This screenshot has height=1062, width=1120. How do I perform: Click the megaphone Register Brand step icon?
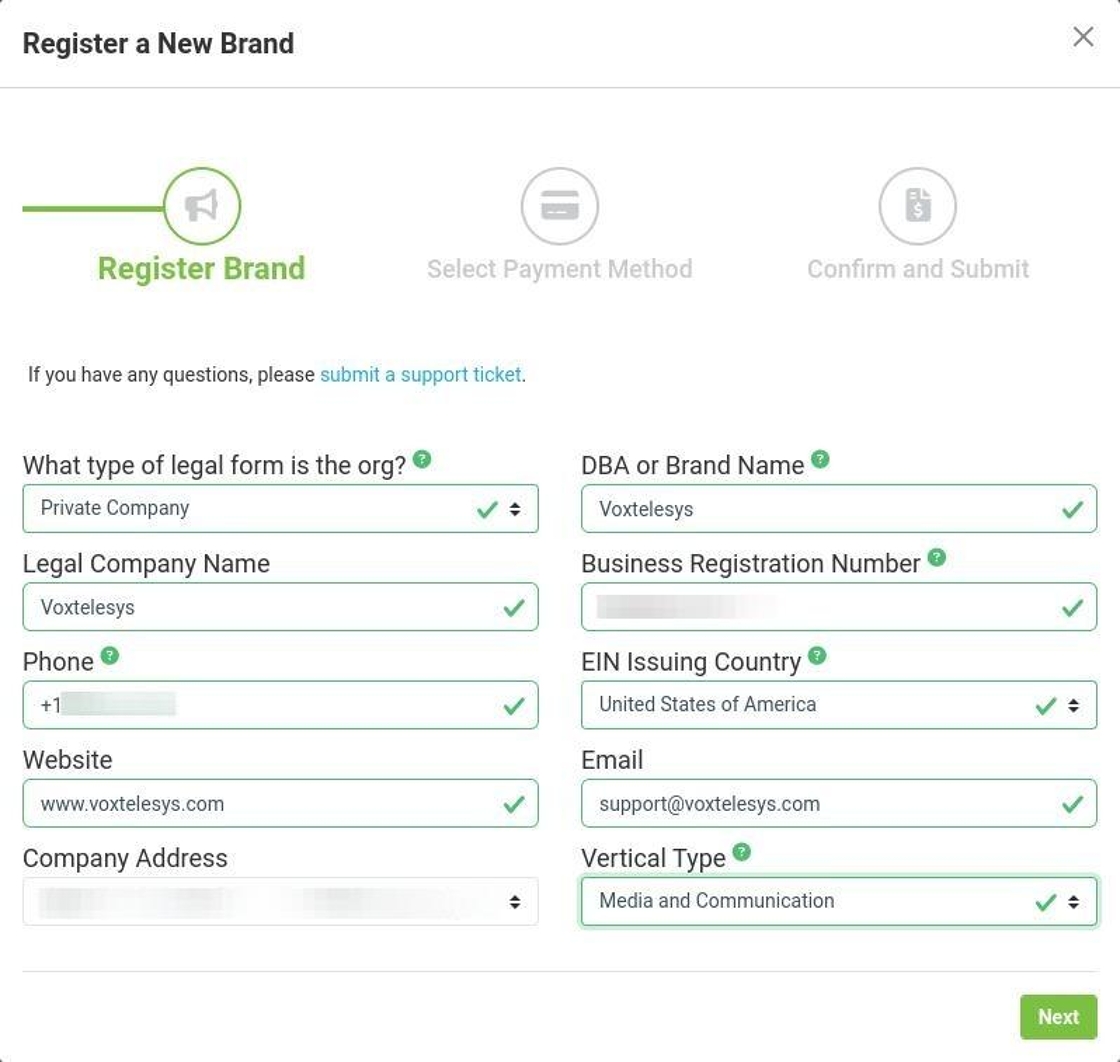click(x=202, y=206)
